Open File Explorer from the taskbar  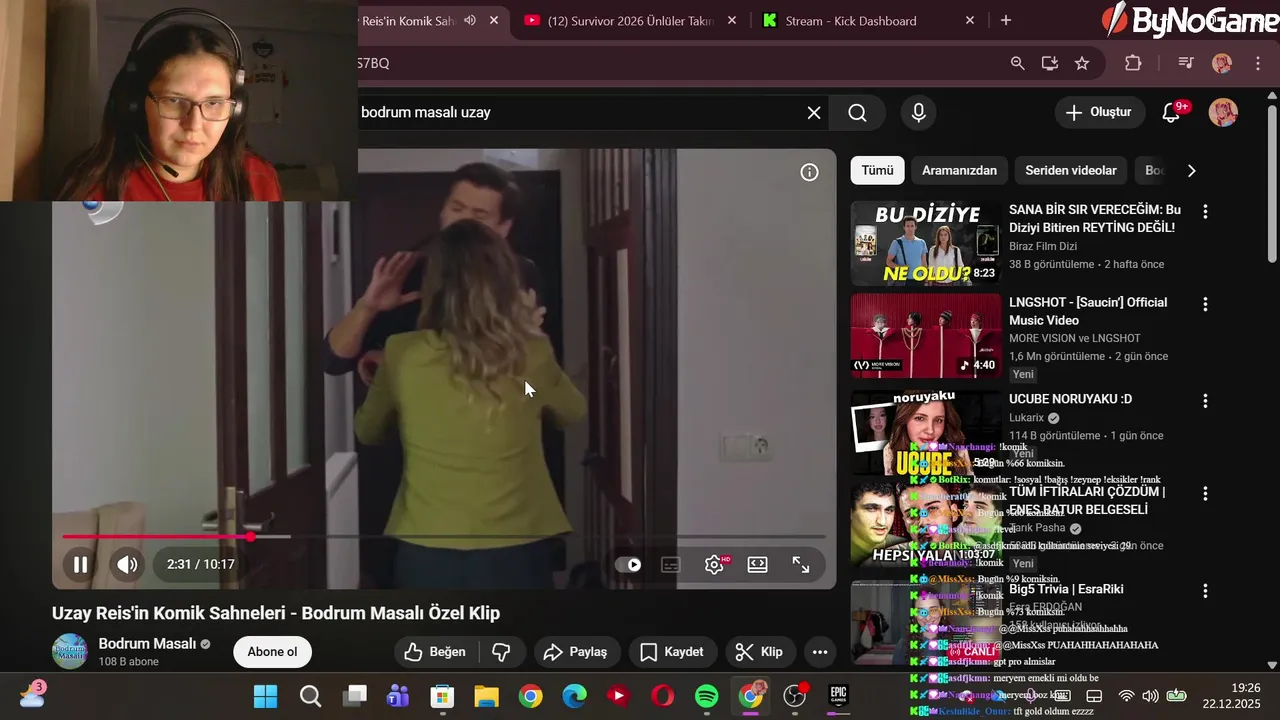pos(486,696)
